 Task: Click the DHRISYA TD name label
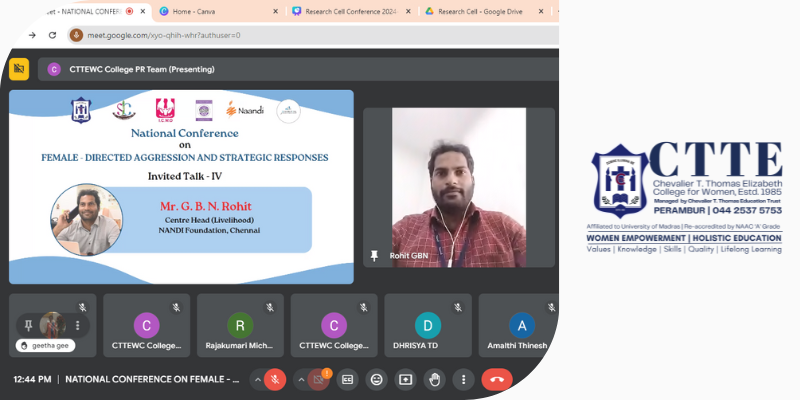click(x=415, y=345)
